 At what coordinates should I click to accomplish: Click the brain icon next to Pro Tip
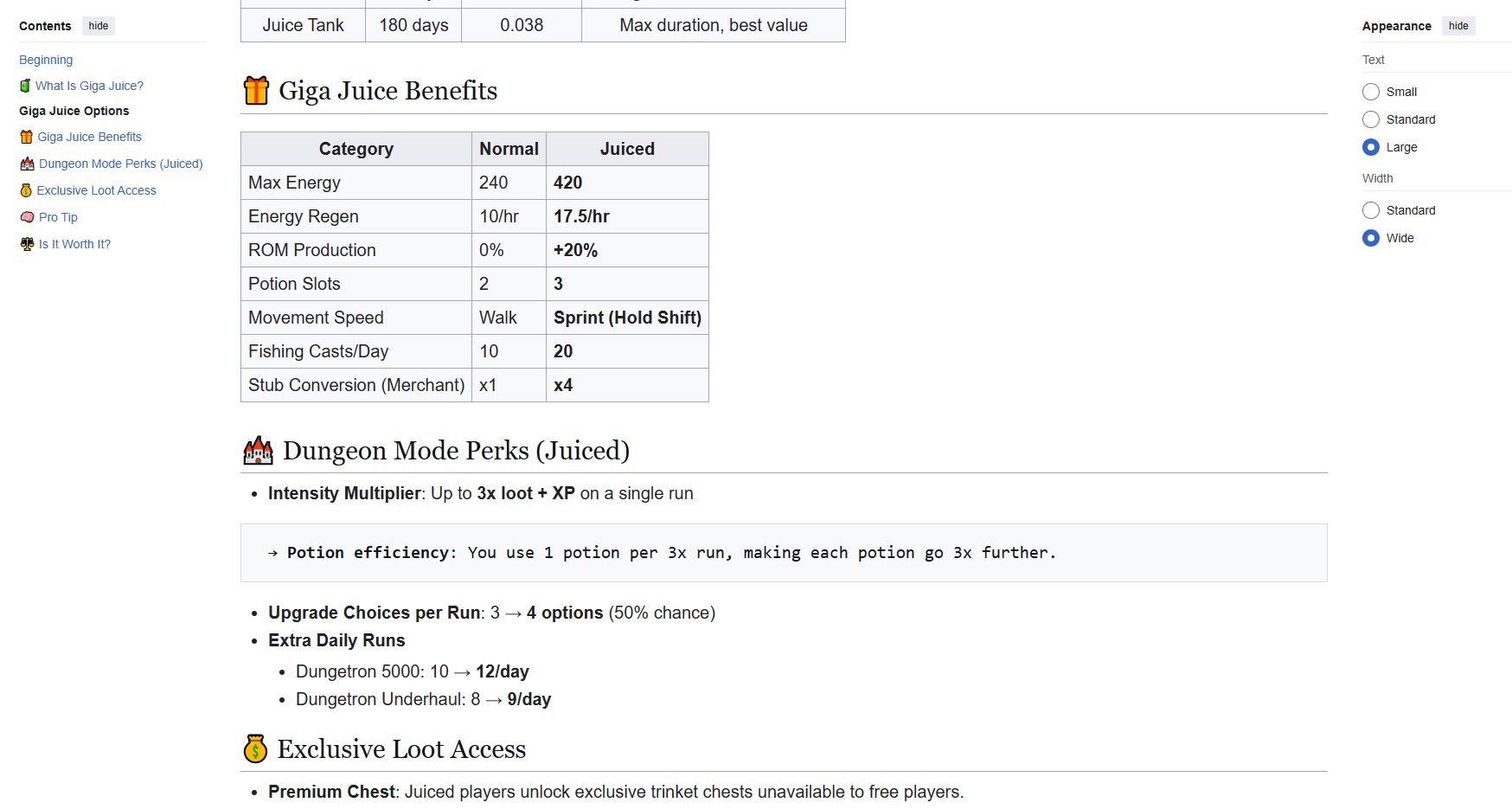pyautogui.click(x=27, y=217)
